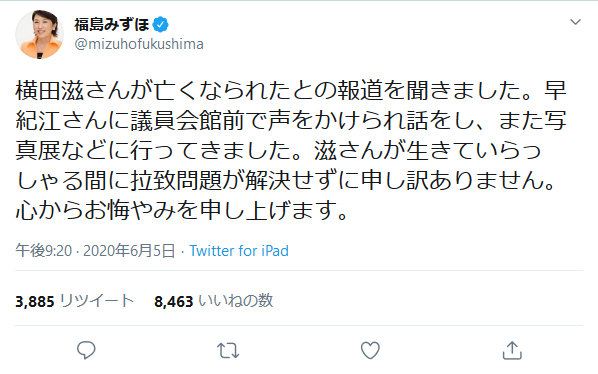Click the date 2020年6月5日

pos(129,251)
